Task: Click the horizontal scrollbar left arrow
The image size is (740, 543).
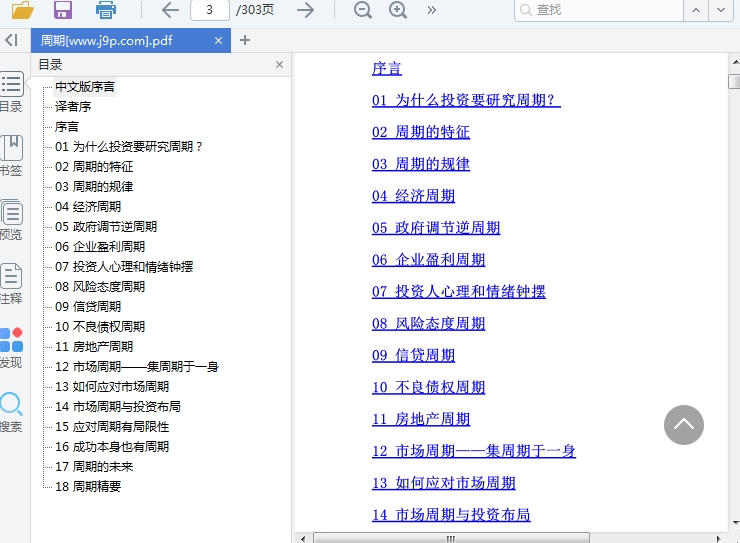Action: point(303,538)
